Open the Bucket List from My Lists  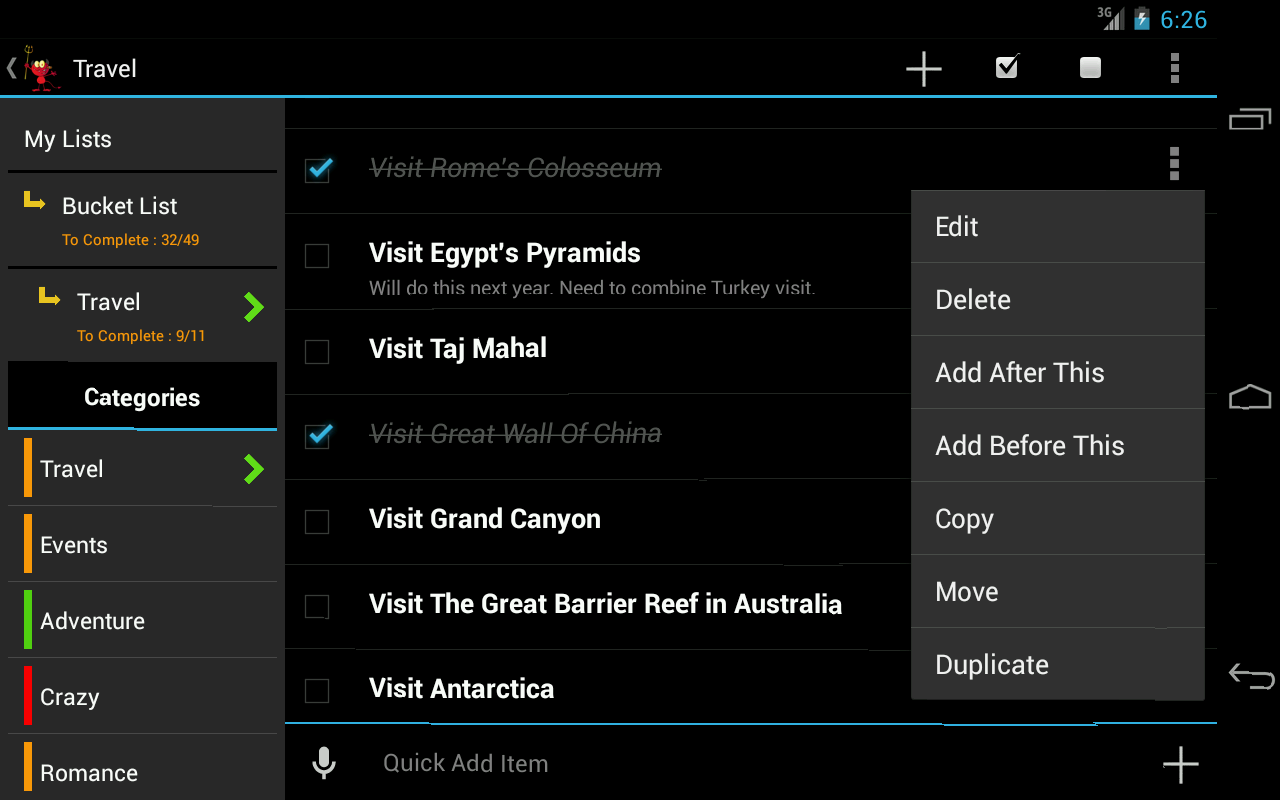[x=119, y=206]
